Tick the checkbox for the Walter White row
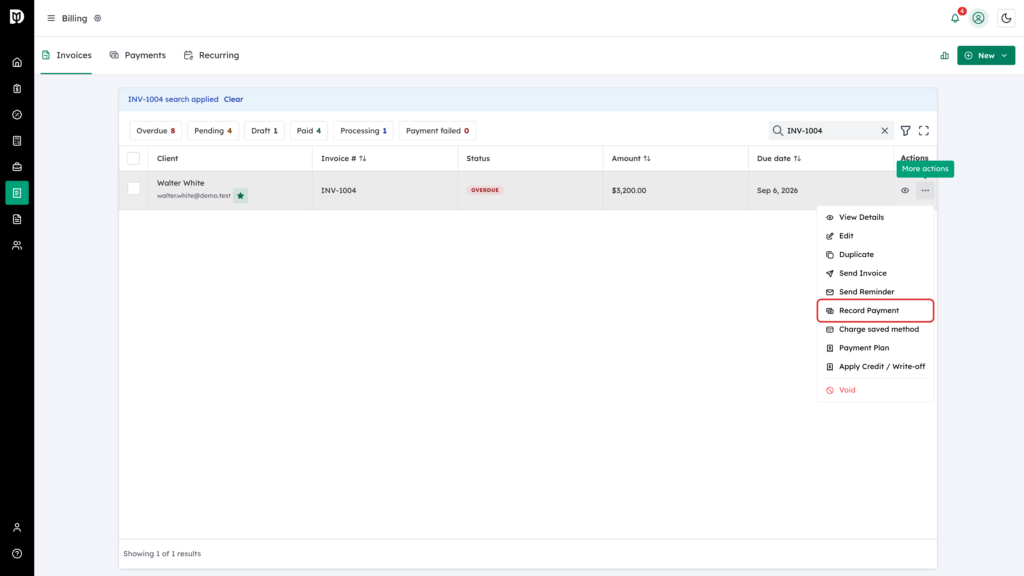The height and width of the screenshot is (576, 1024). 134,188
